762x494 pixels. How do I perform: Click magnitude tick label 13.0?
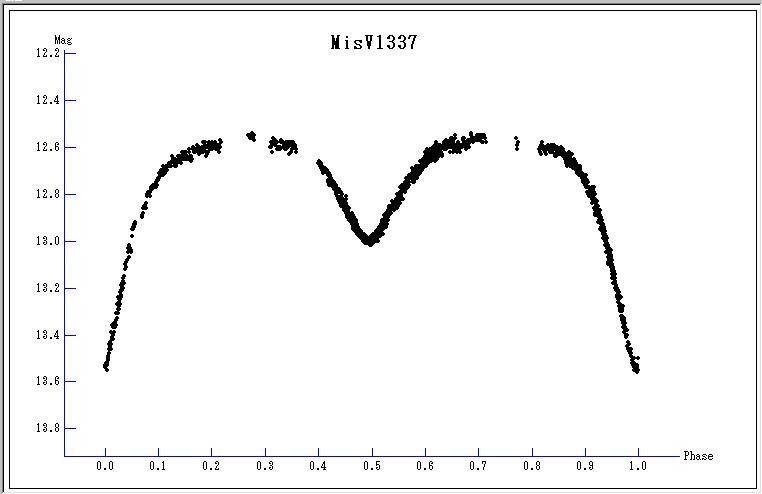pos(48,241)
